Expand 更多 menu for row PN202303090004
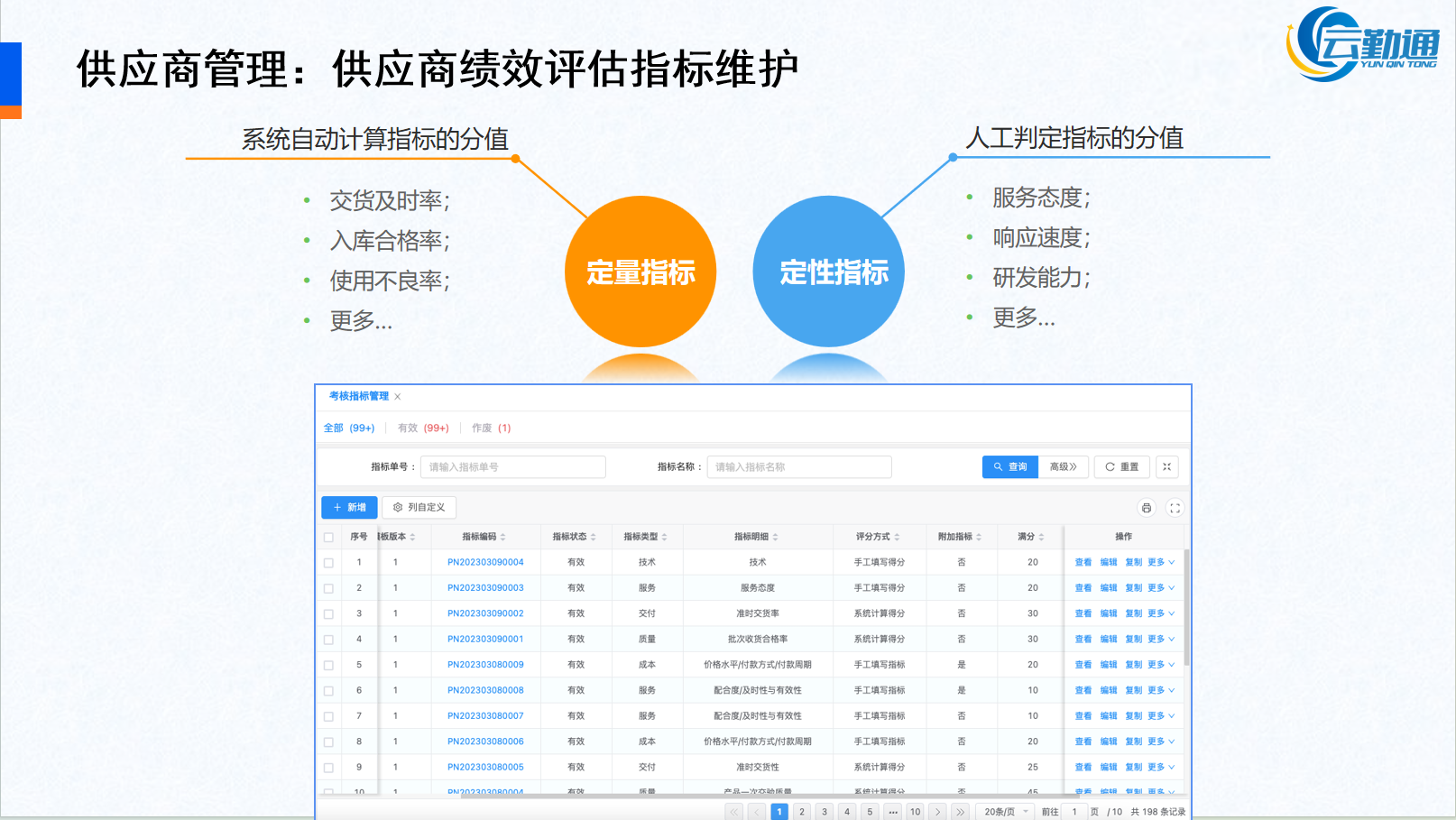 (1161, 562)
